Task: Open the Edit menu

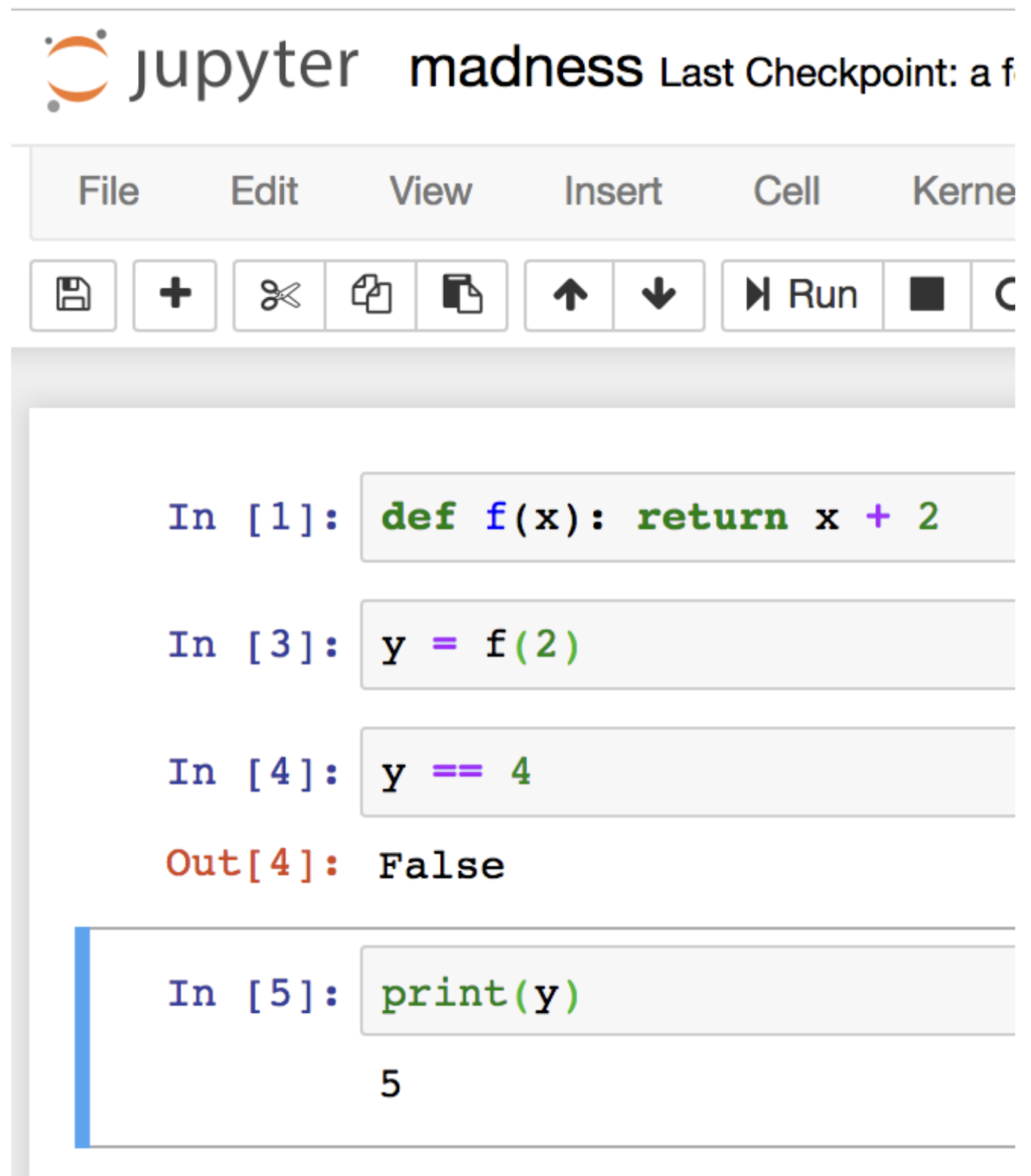Action: tap(265, 192)
